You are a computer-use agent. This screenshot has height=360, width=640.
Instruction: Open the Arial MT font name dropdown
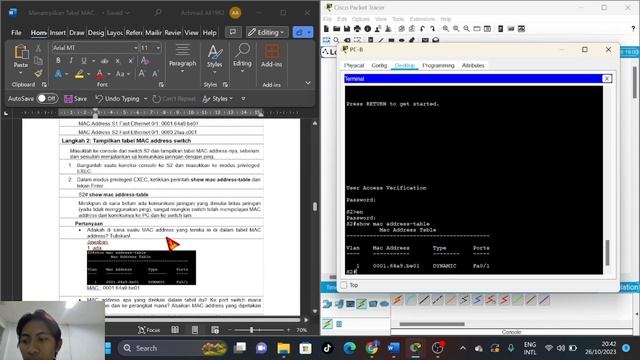(x=136, y=48)
